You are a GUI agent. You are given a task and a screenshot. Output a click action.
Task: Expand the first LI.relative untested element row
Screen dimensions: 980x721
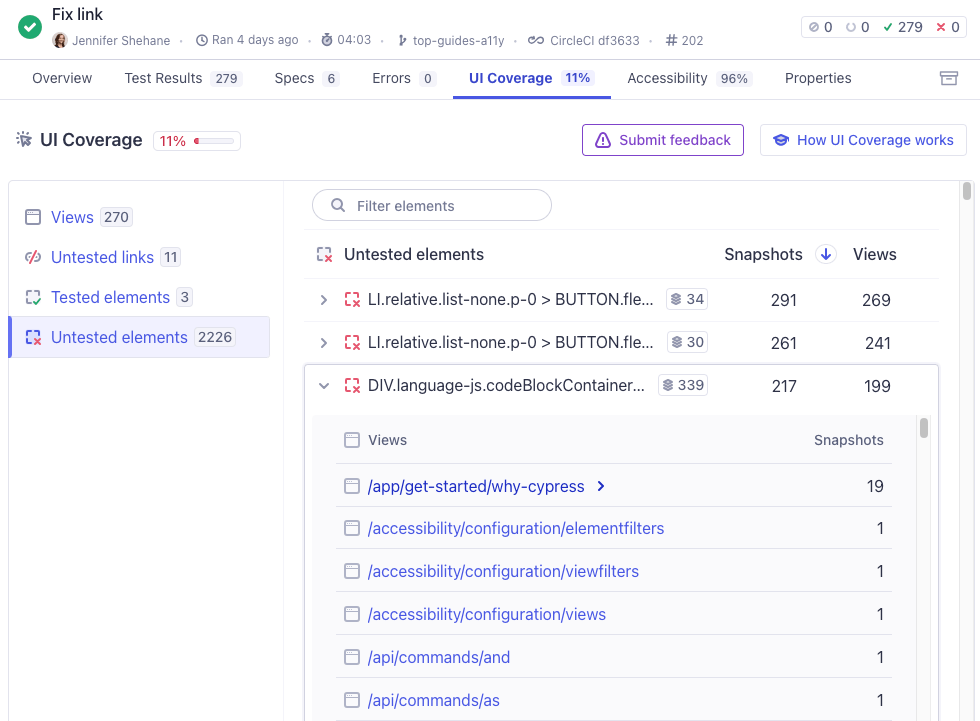323,297
